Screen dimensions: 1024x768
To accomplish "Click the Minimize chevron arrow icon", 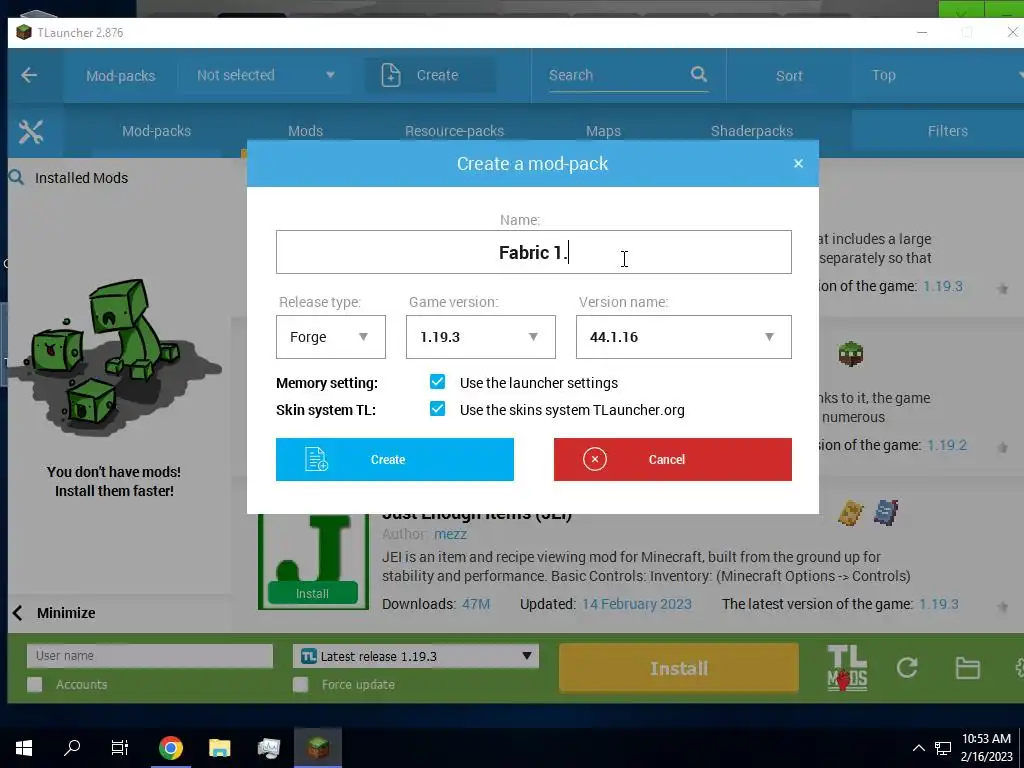I will point(18,613).
